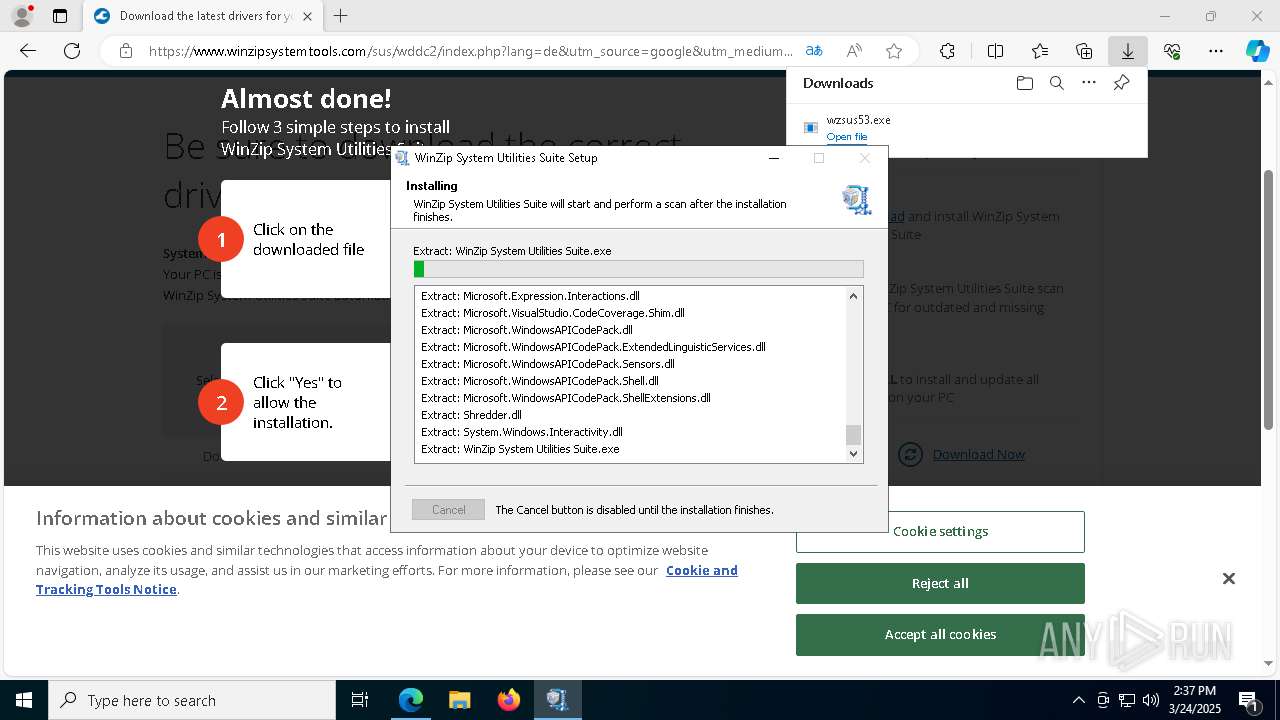Click the installer progress bar
Viewport: 1280px width, 720px height.
point(638,269)
